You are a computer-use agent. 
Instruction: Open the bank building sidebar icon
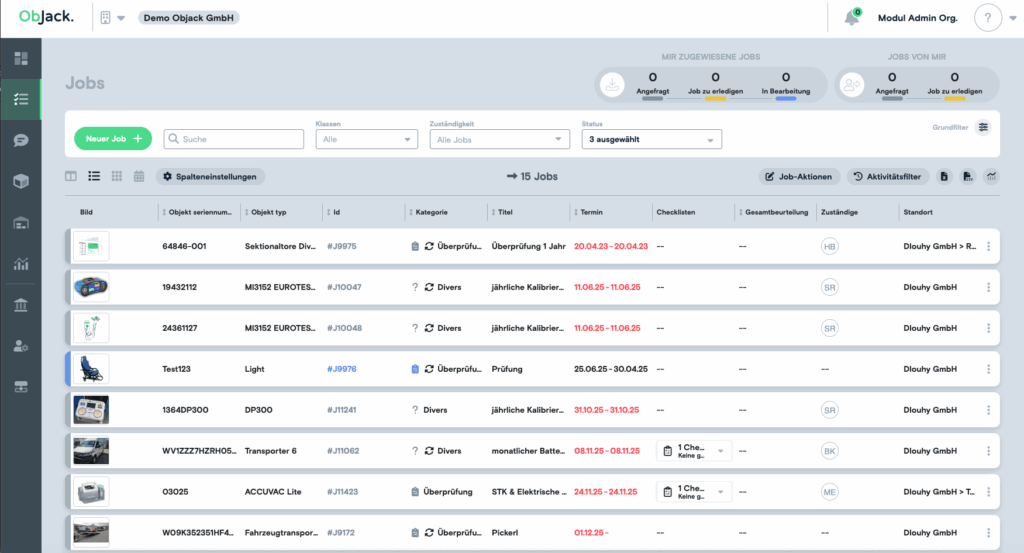point(20,305)
